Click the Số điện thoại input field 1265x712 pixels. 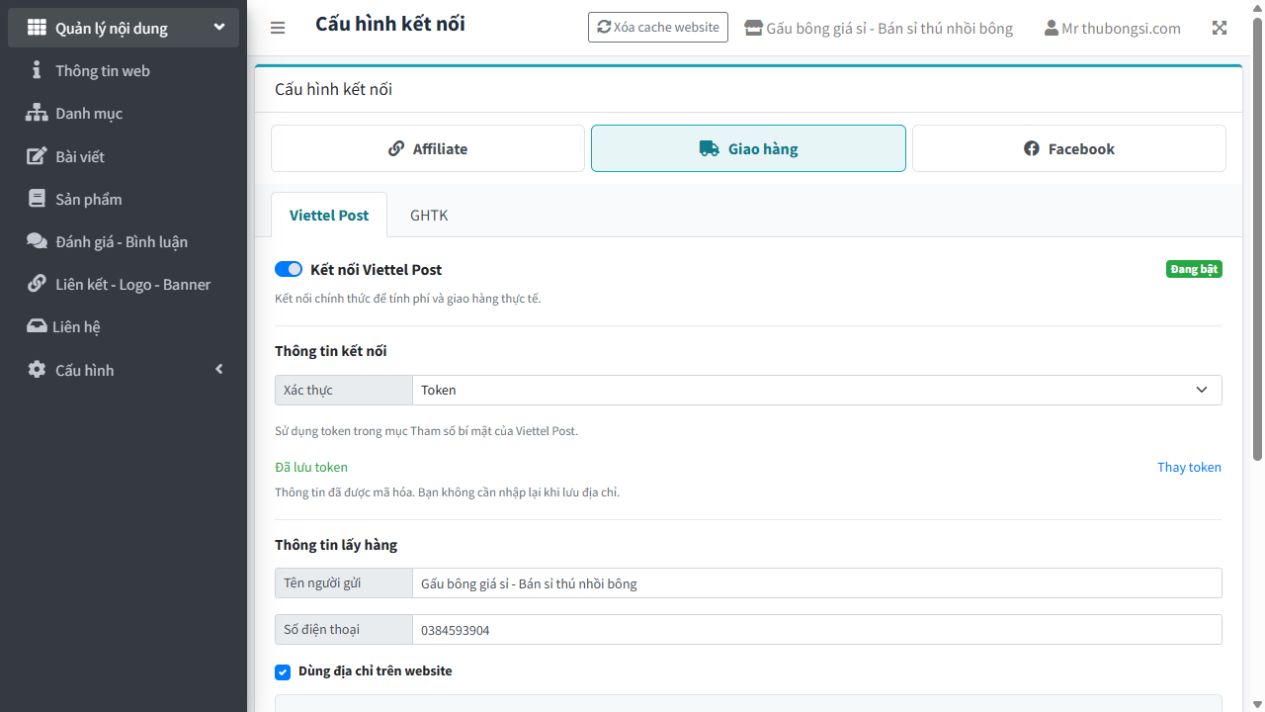[817, 630]
